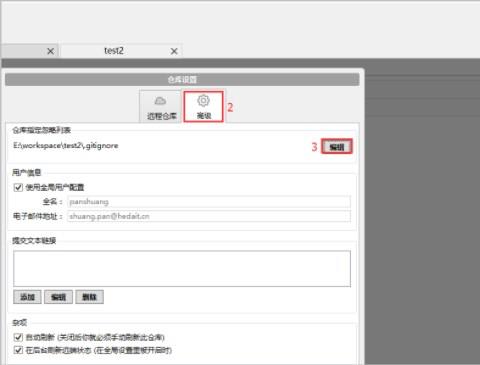
Task: Toggle the 自动刷新 checkbox
Action: (x=18, y=337)
